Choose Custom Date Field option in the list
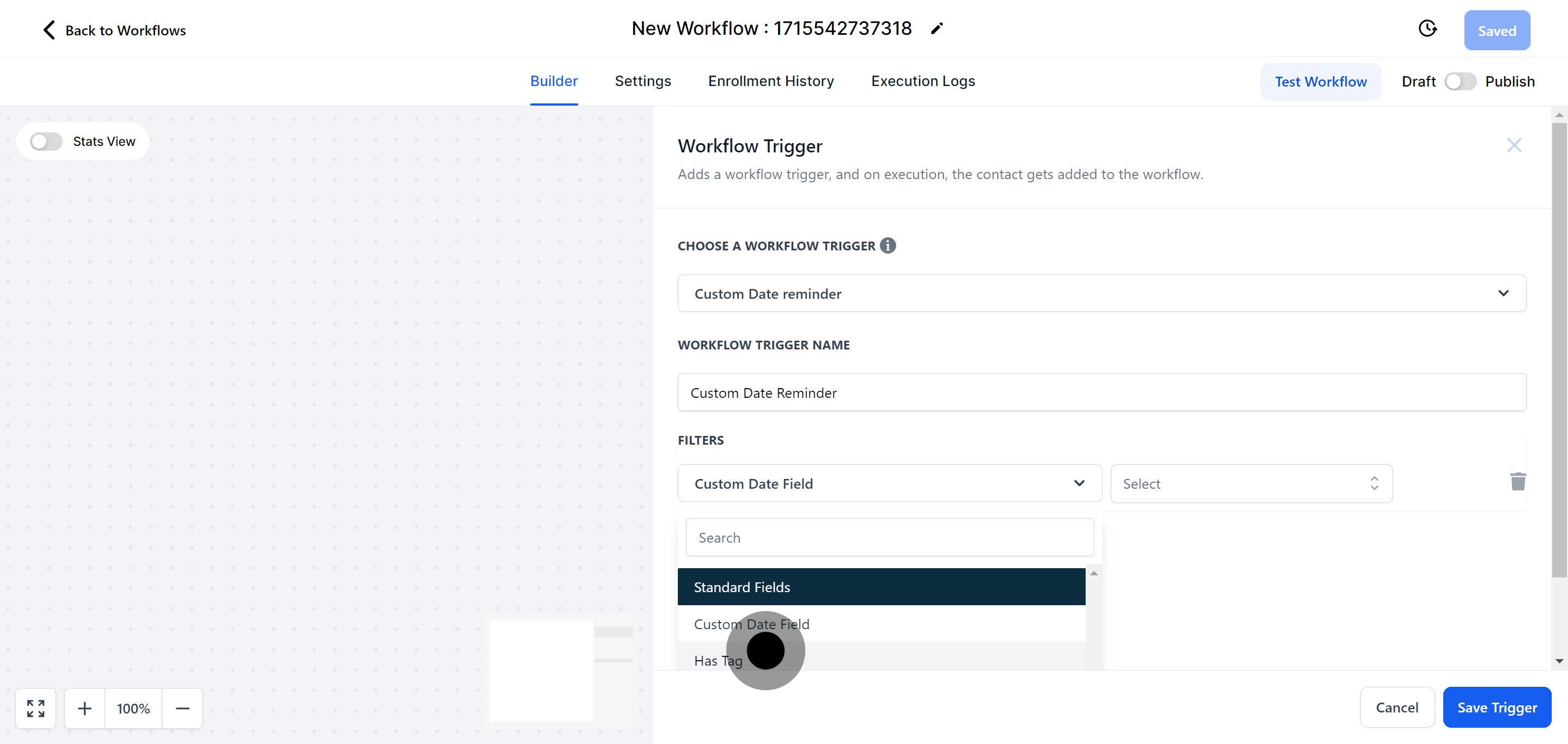 coord(751,624)
